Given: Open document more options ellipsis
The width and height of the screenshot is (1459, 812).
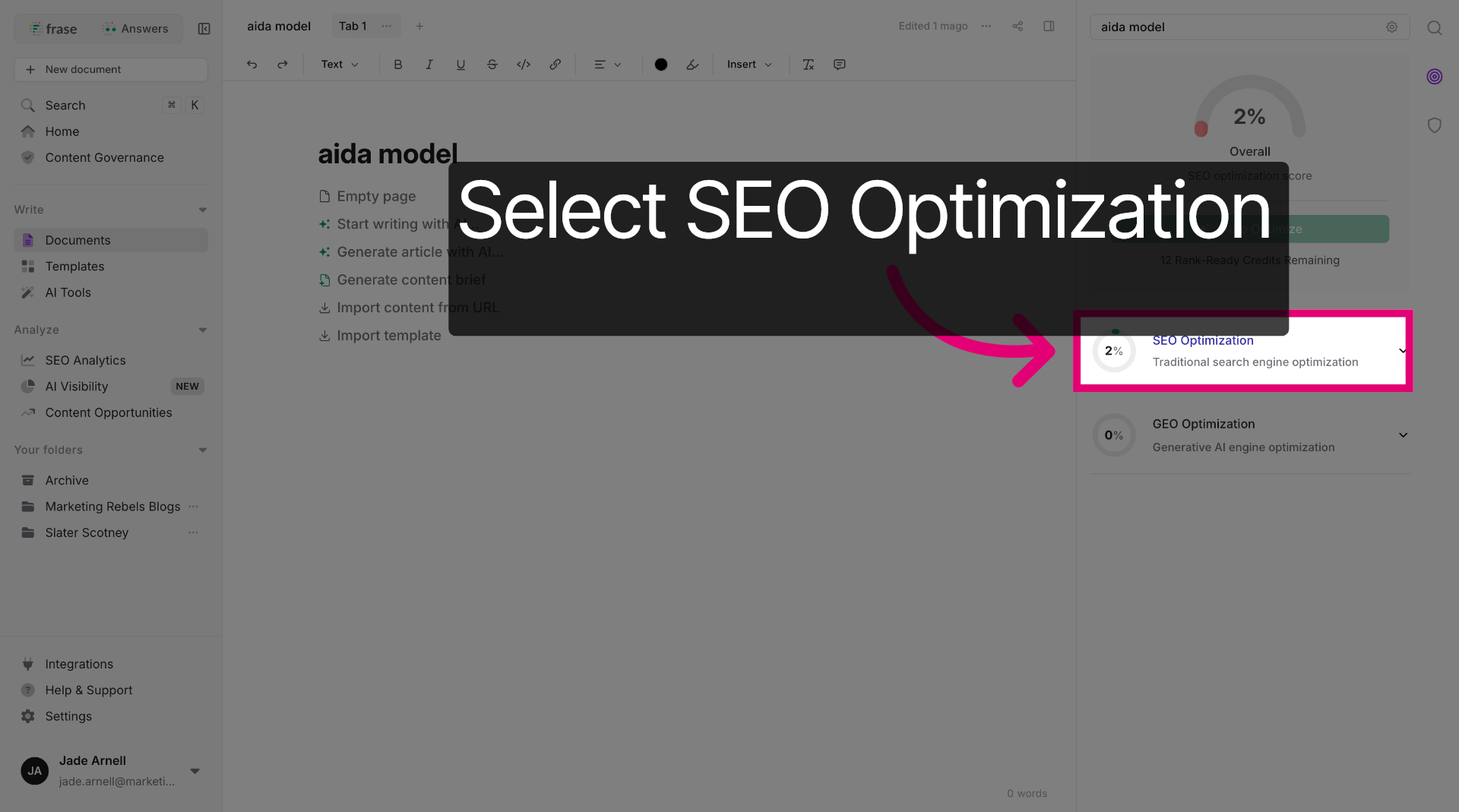Looking at the screenshot, I should [986, 26].
